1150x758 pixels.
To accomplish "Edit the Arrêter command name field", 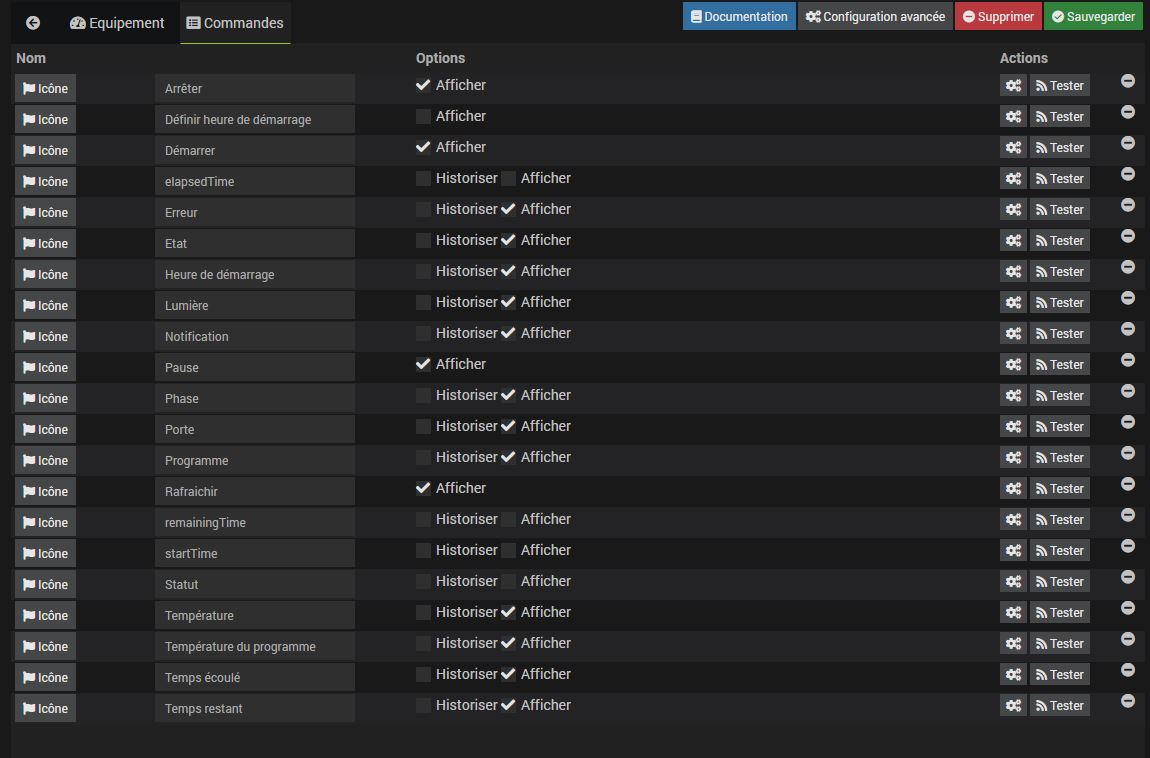I will (x=254, y=89).
